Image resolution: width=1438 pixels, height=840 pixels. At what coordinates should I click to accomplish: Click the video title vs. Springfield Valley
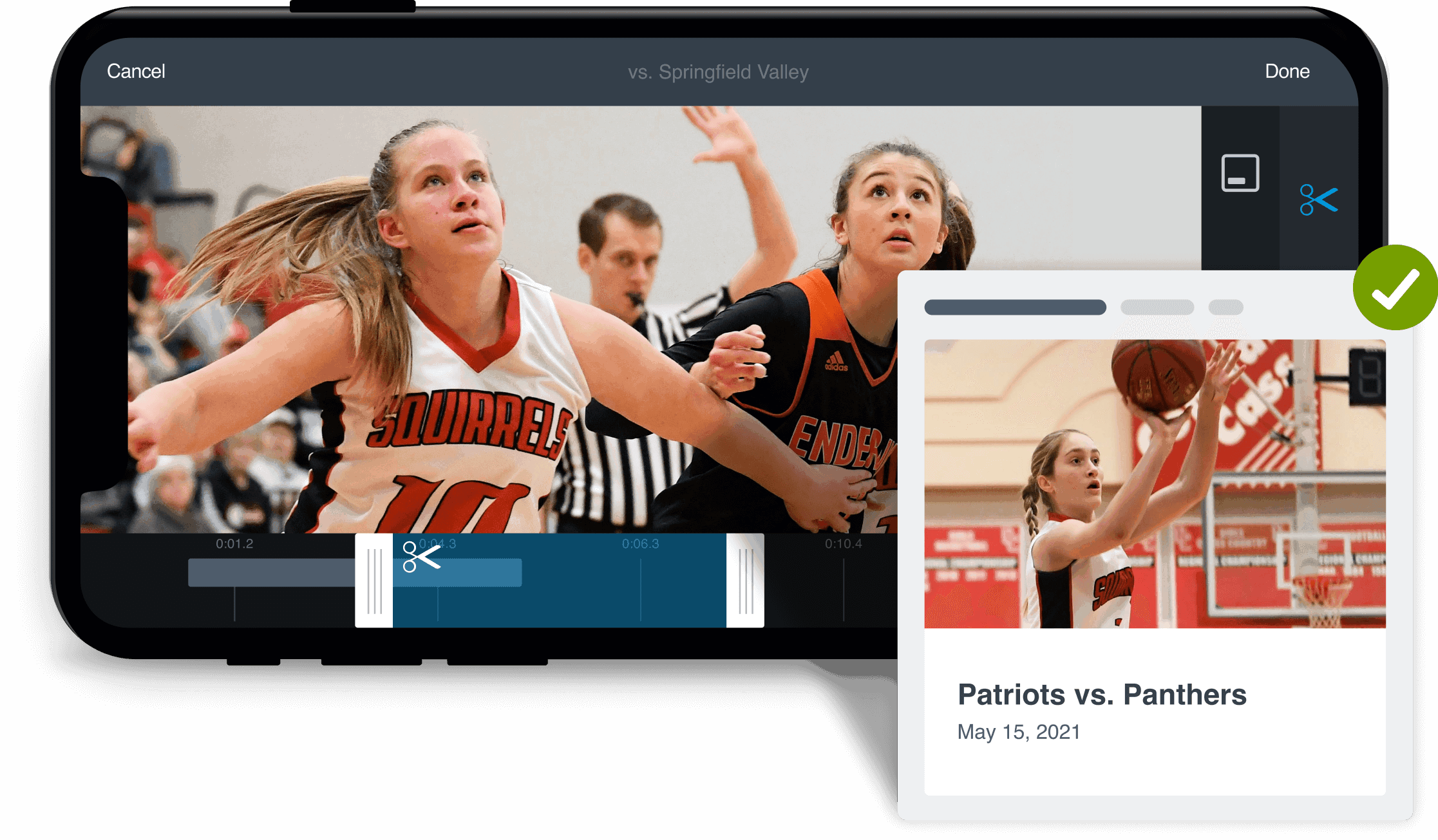tap(718, 72)
